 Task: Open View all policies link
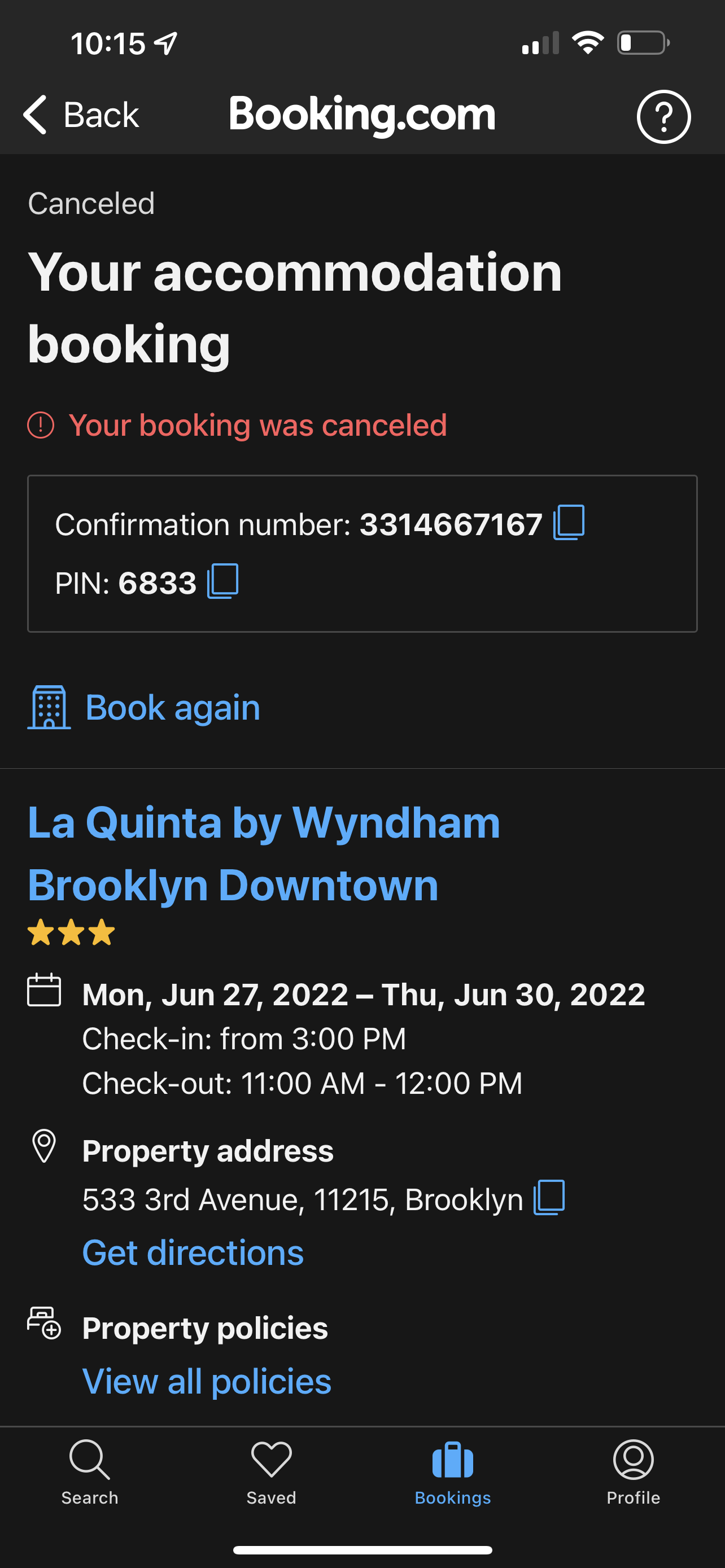click(207, 1381)
